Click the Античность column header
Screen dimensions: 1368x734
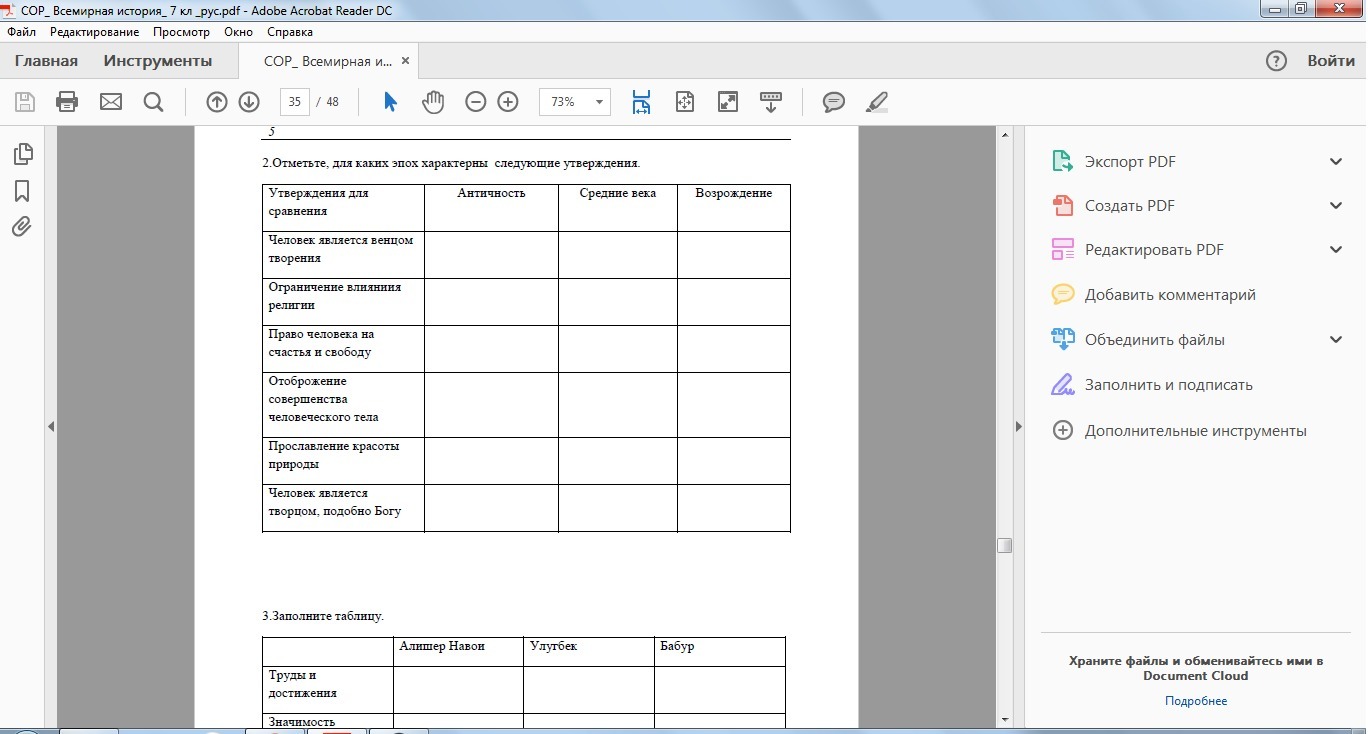[x=491, y=193]
